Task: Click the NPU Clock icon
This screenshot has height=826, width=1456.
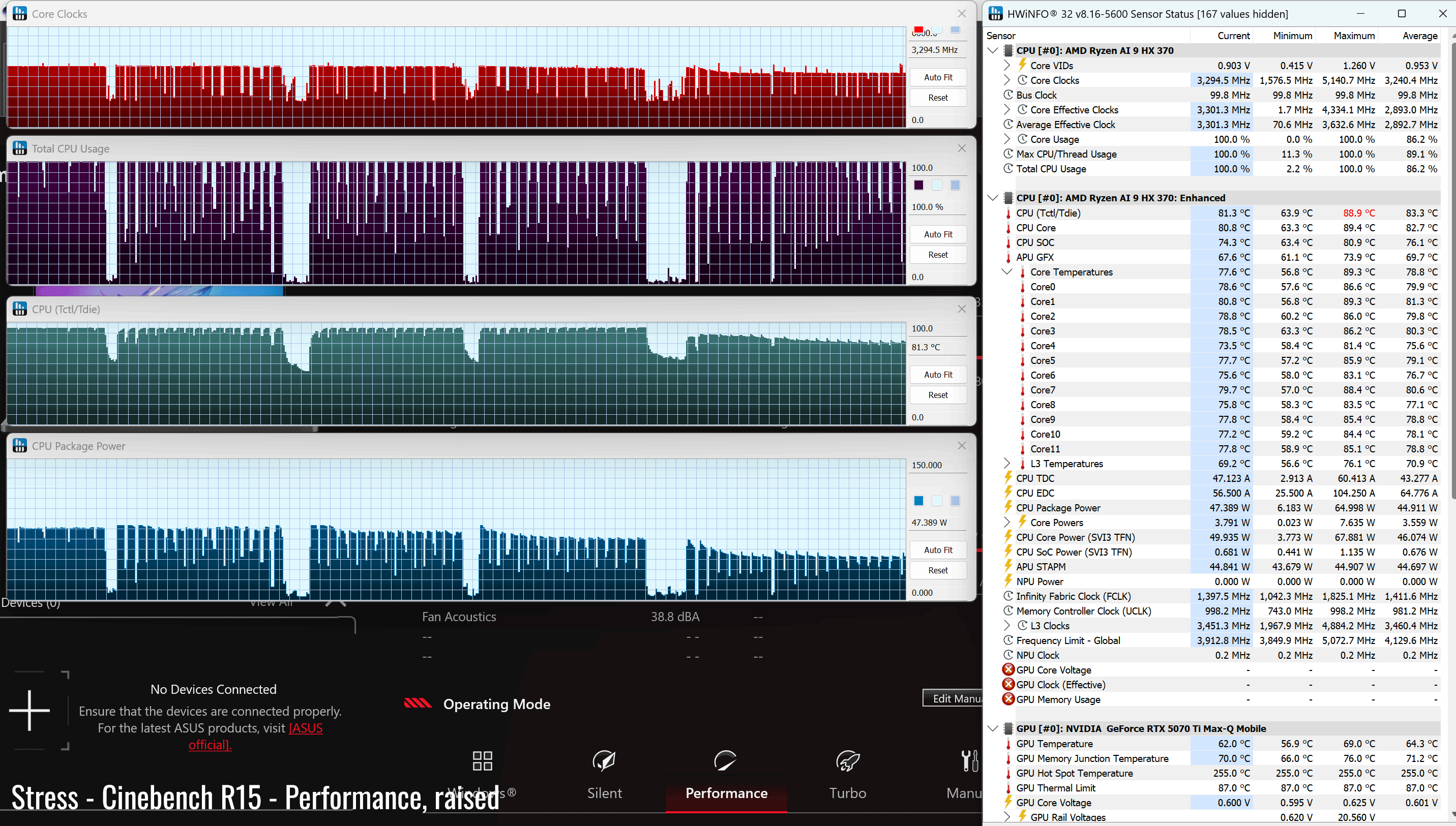Action: 1008,655
